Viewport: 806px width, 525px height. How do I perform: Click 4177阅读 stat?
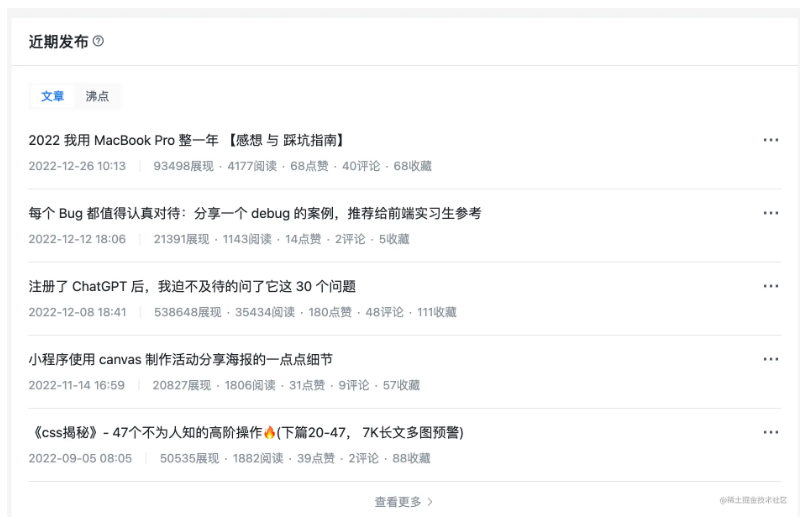(x=252, y=166)
